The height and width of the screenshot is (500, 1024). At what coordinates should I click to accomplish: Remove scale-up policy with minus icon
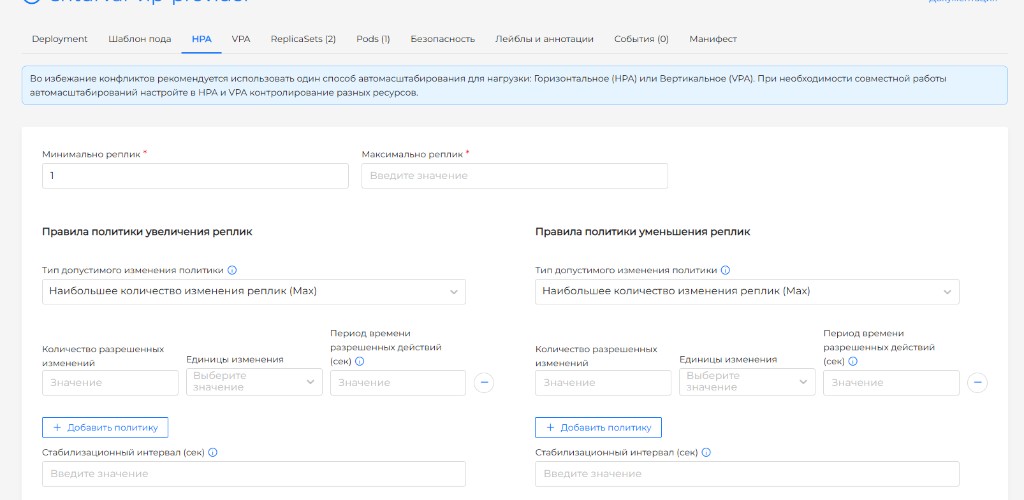click(x=484, y=383)
